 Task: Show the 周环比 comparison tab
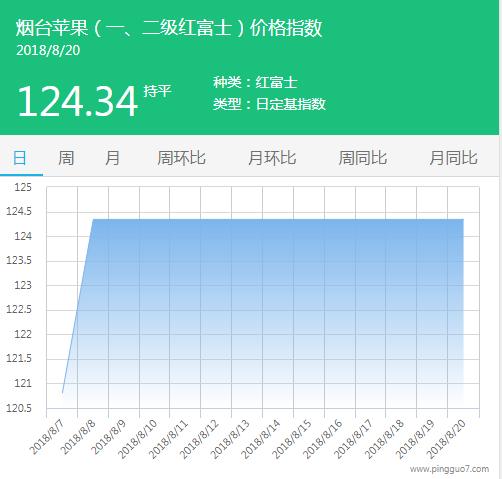[181, 158]
